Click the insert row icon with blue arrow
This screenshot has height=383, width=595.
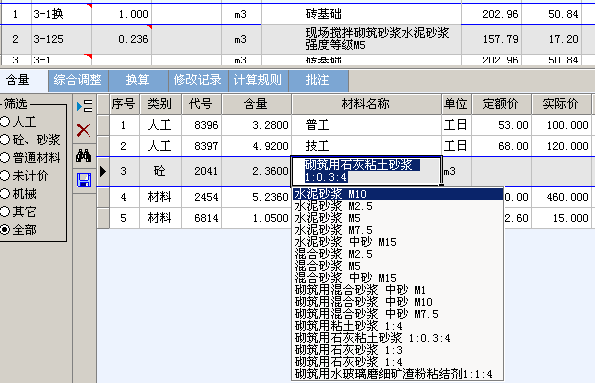(x=84, y=106)
